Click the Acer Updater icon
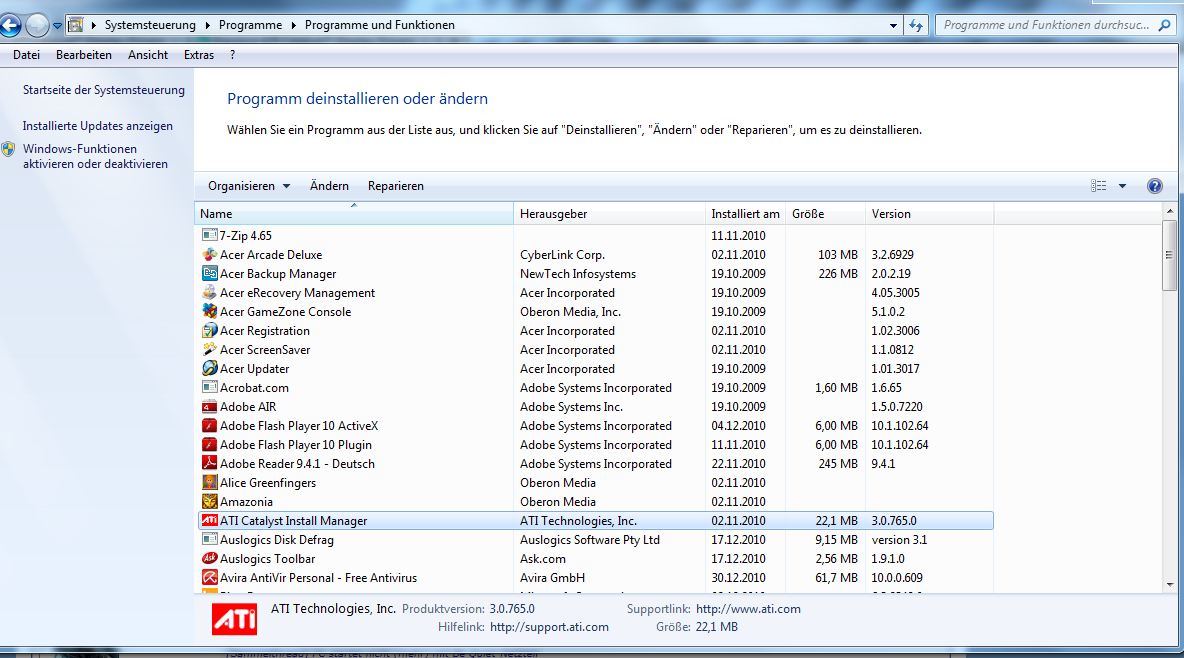1184x658 pixels. pyautogui.click(x=210, y=368)
